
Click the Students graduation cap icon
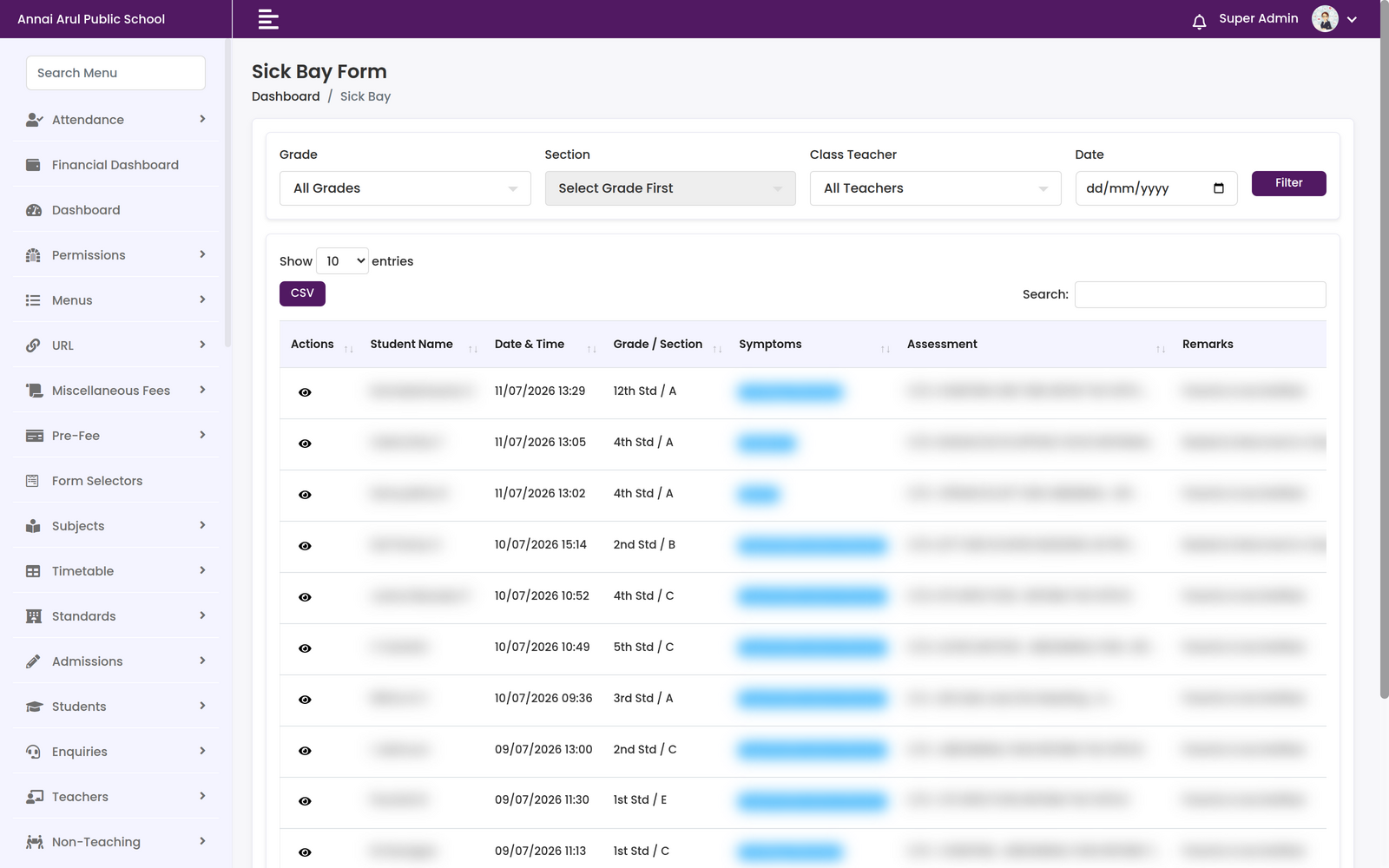[34, 707]
